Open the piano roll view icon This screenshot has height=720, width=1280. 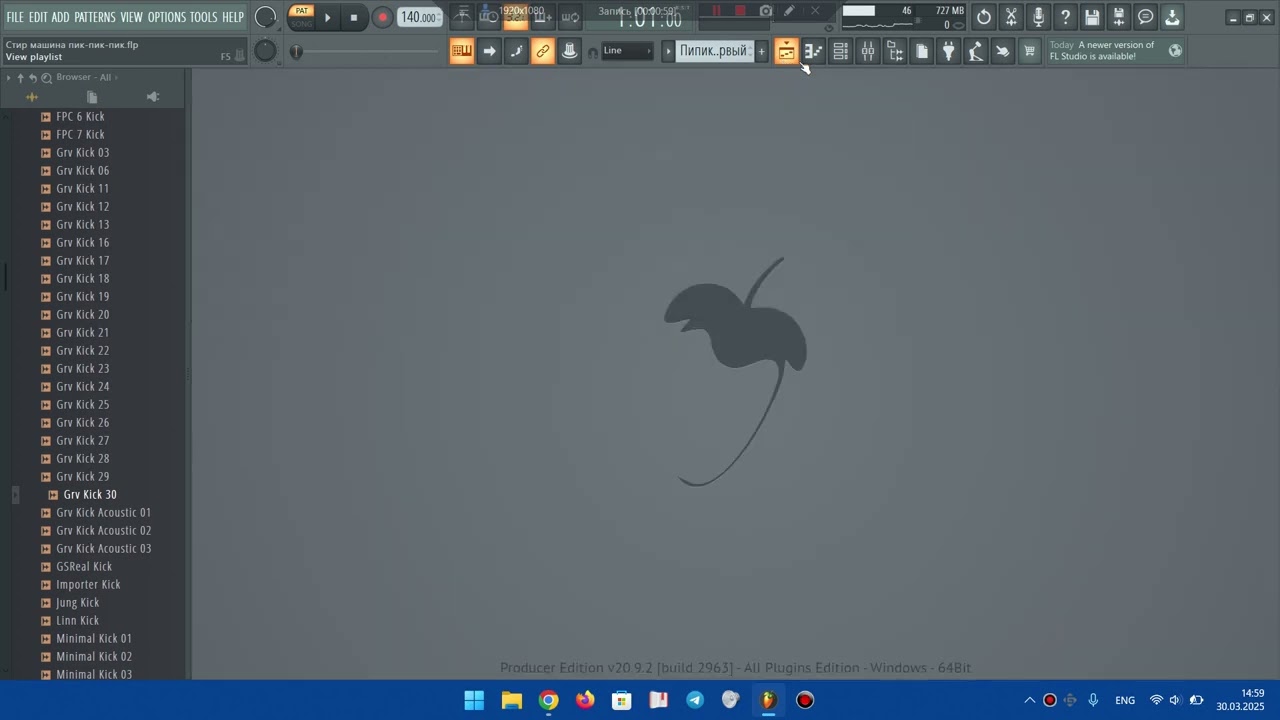[813, 51]
